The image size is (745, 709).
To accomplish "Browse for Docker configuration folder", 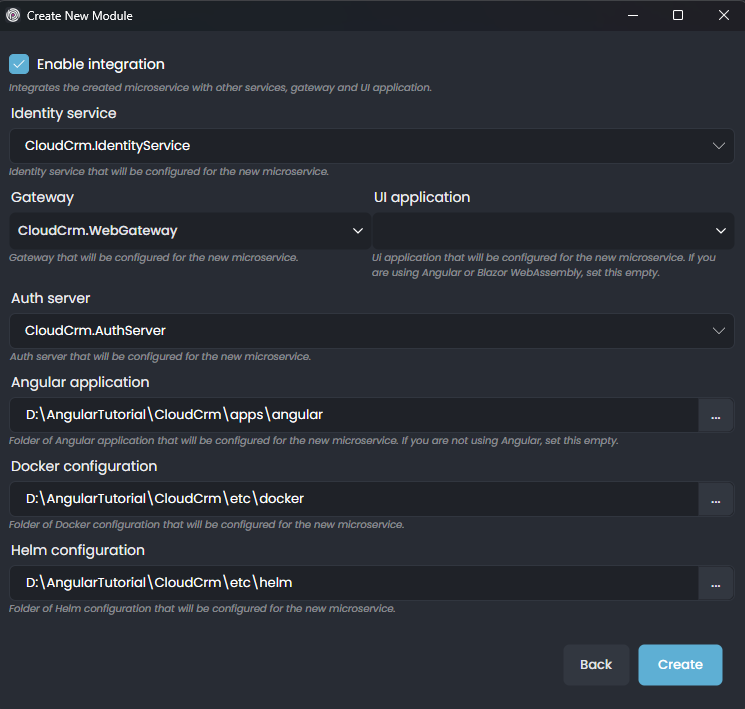I will tap(715, 499).
